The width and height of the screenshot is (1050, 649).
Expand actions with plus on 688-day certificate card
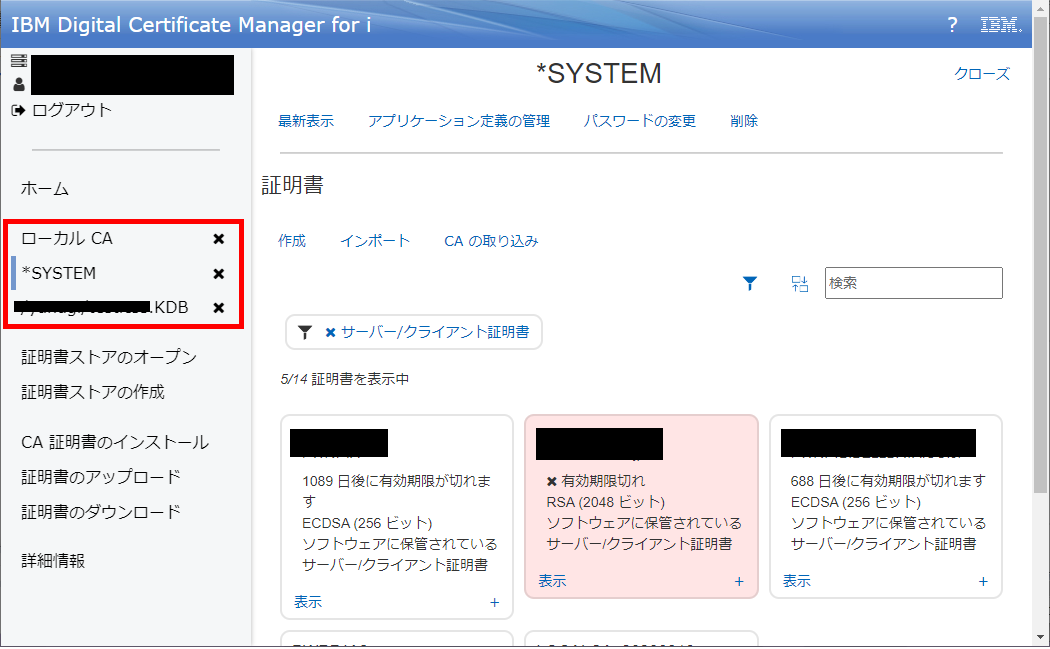pos(983,581)
